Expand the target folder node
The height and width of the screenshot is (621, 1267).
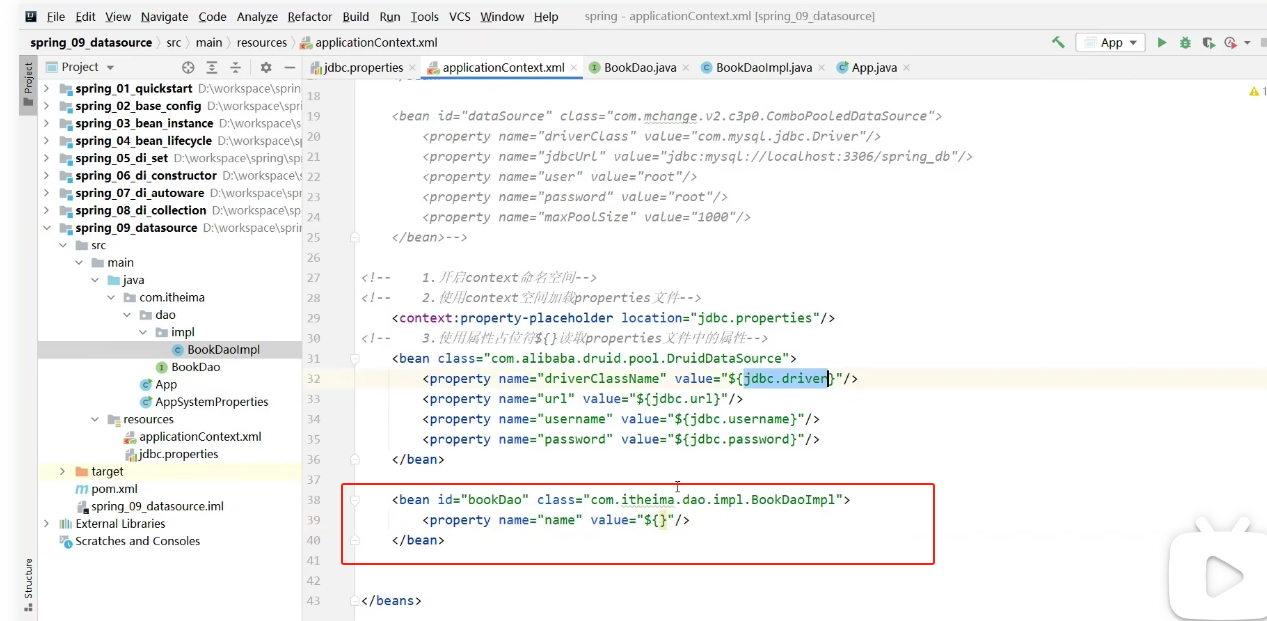point(62,471)
